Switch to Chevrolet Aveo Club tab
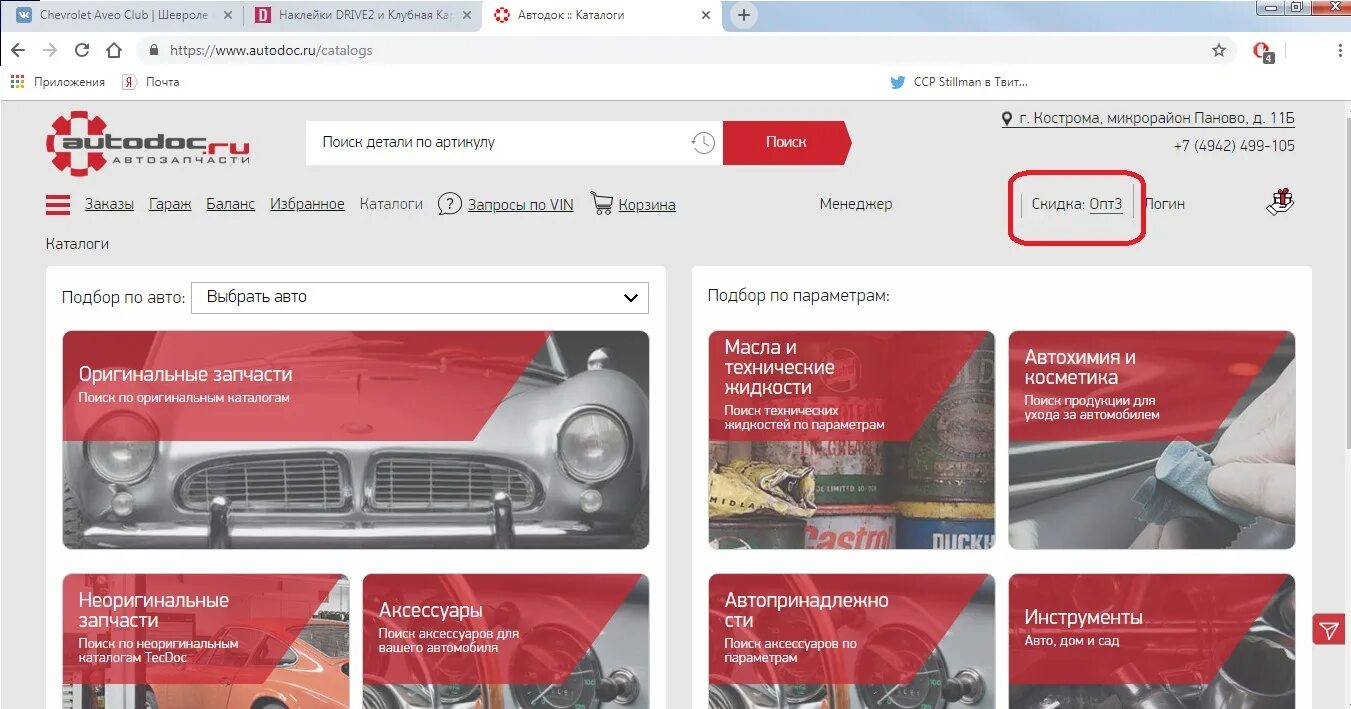The height and width of the screenshot is (709, 1351). (x=123, y=15)
